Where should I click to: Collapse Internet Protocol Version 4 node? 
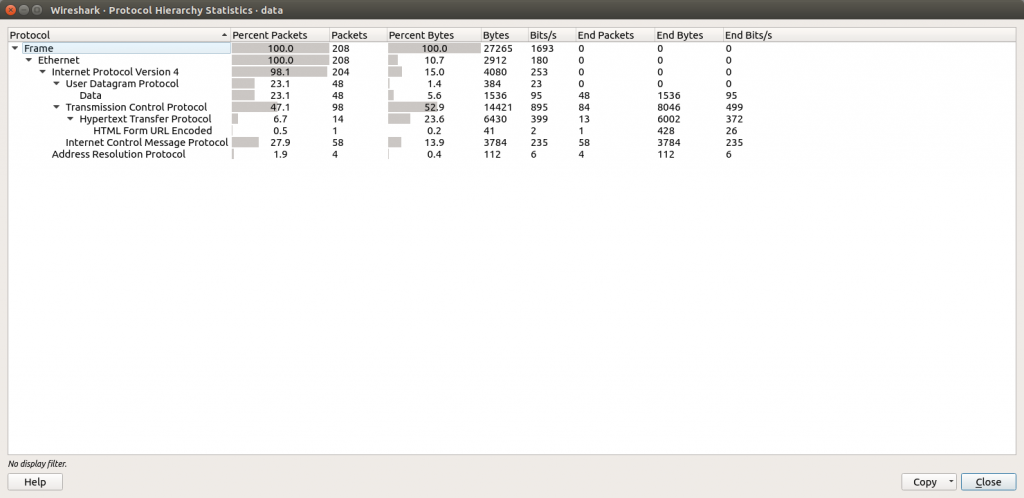pos(43,72)
